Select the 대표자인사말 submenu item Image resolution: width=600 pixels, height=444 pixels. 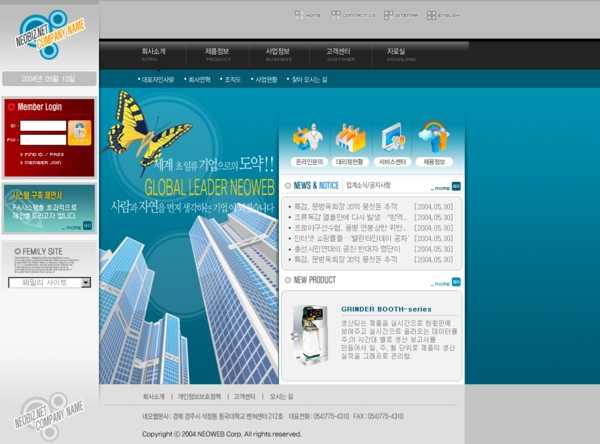[156, 80]
